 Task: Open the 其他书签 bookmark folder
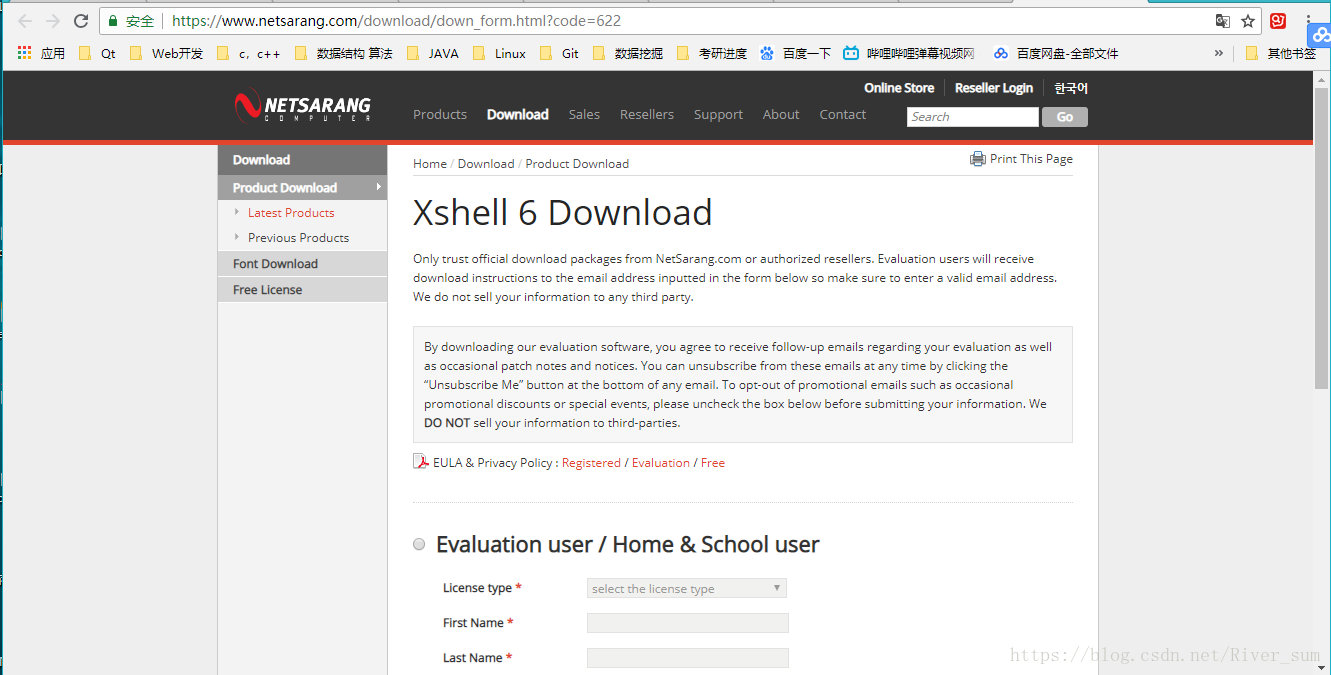[1281, 53]
